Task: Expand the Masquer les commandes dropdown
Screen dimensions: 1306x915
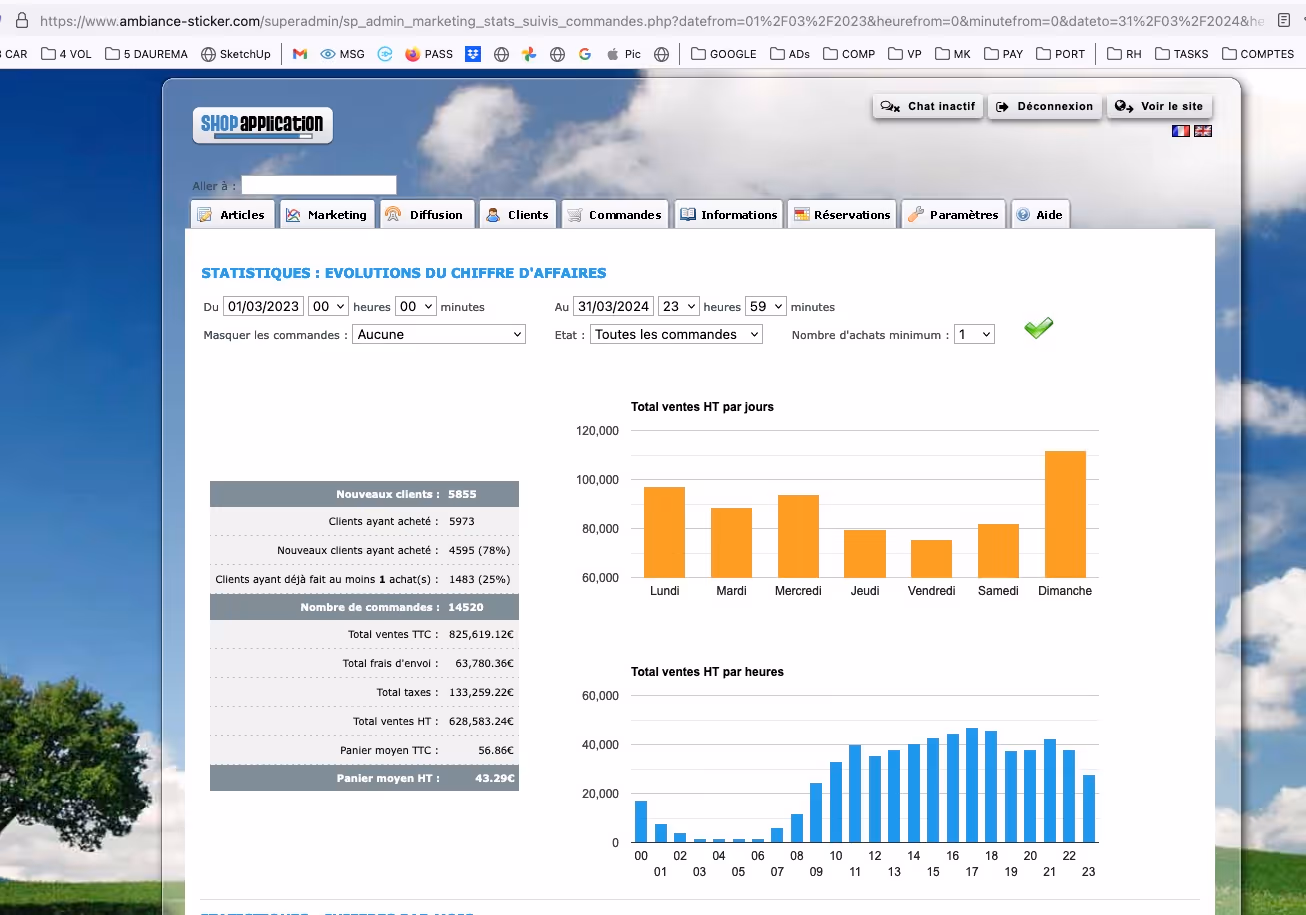Action: [439, 334]
